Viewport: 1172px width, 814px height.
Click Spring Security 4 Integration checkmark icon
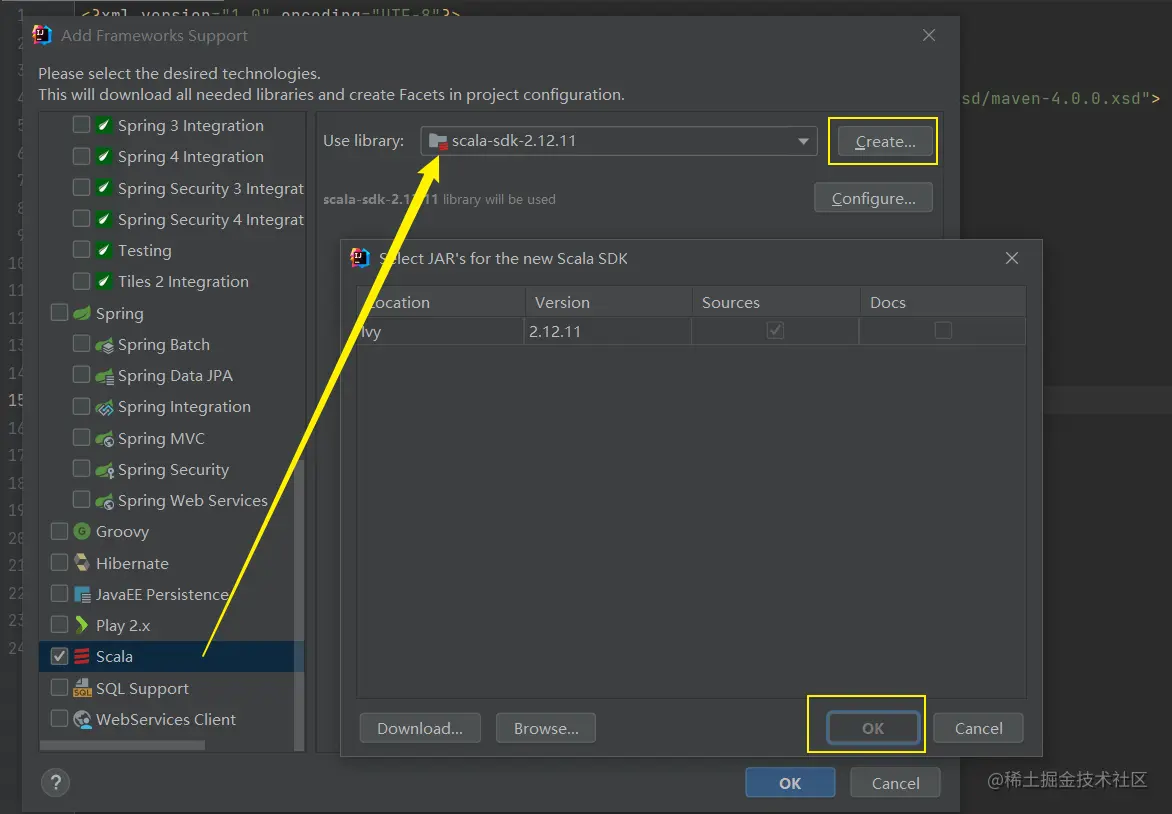[x=105, y=219]
